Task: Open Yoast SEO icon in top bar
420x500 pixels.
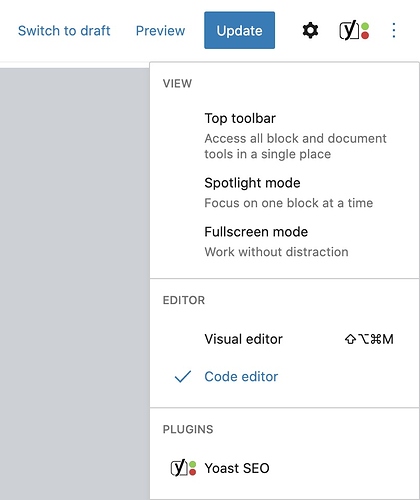Action: pyautogui.click(x=354, y=30)
